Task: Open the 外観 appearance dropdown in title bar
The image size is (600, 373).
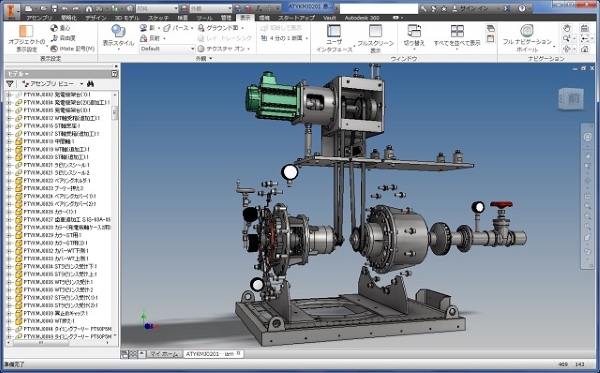Action: click(x=211, y=8)
